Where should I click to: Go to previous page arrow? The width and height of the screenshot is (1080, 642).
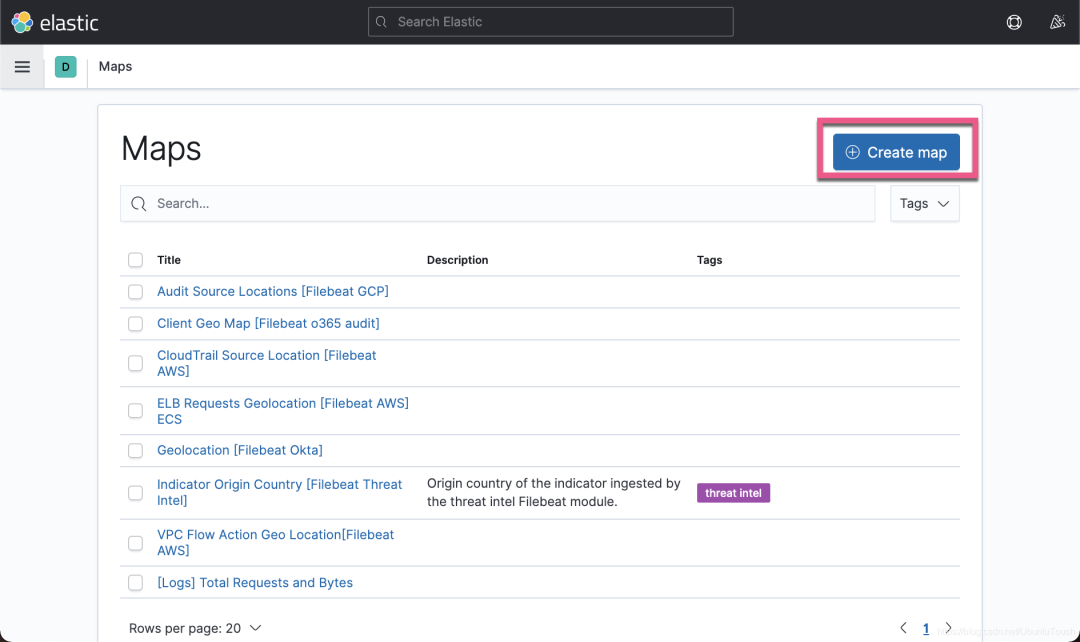coord(903,628)
